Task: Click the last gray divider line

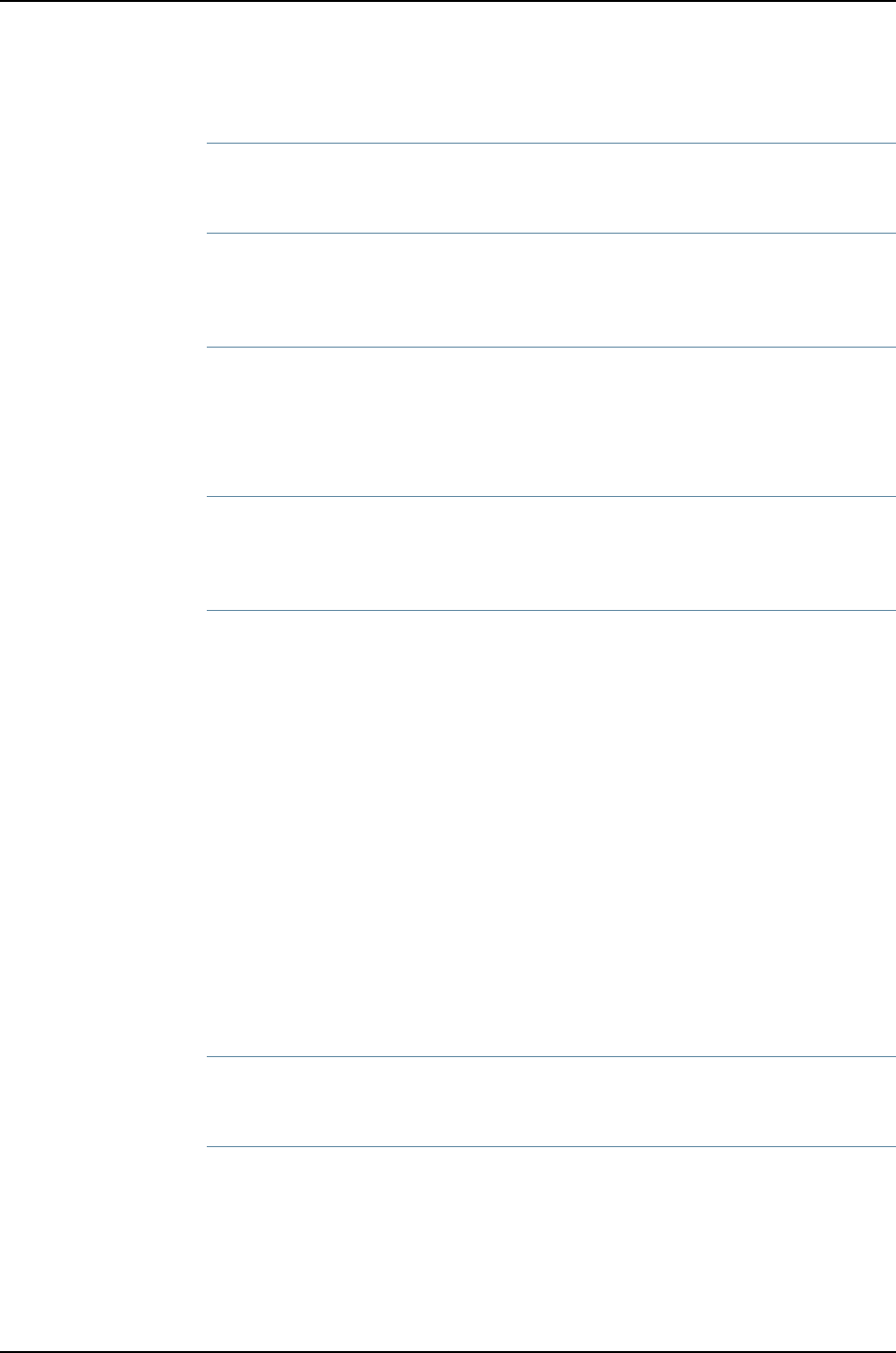Action: [551, 1146]
